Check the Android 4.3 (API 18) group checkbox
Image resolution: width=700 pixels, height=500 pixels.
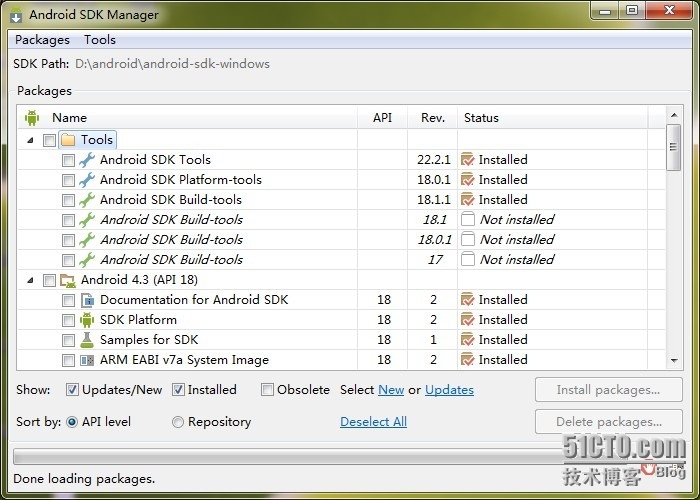pos(49,280)
